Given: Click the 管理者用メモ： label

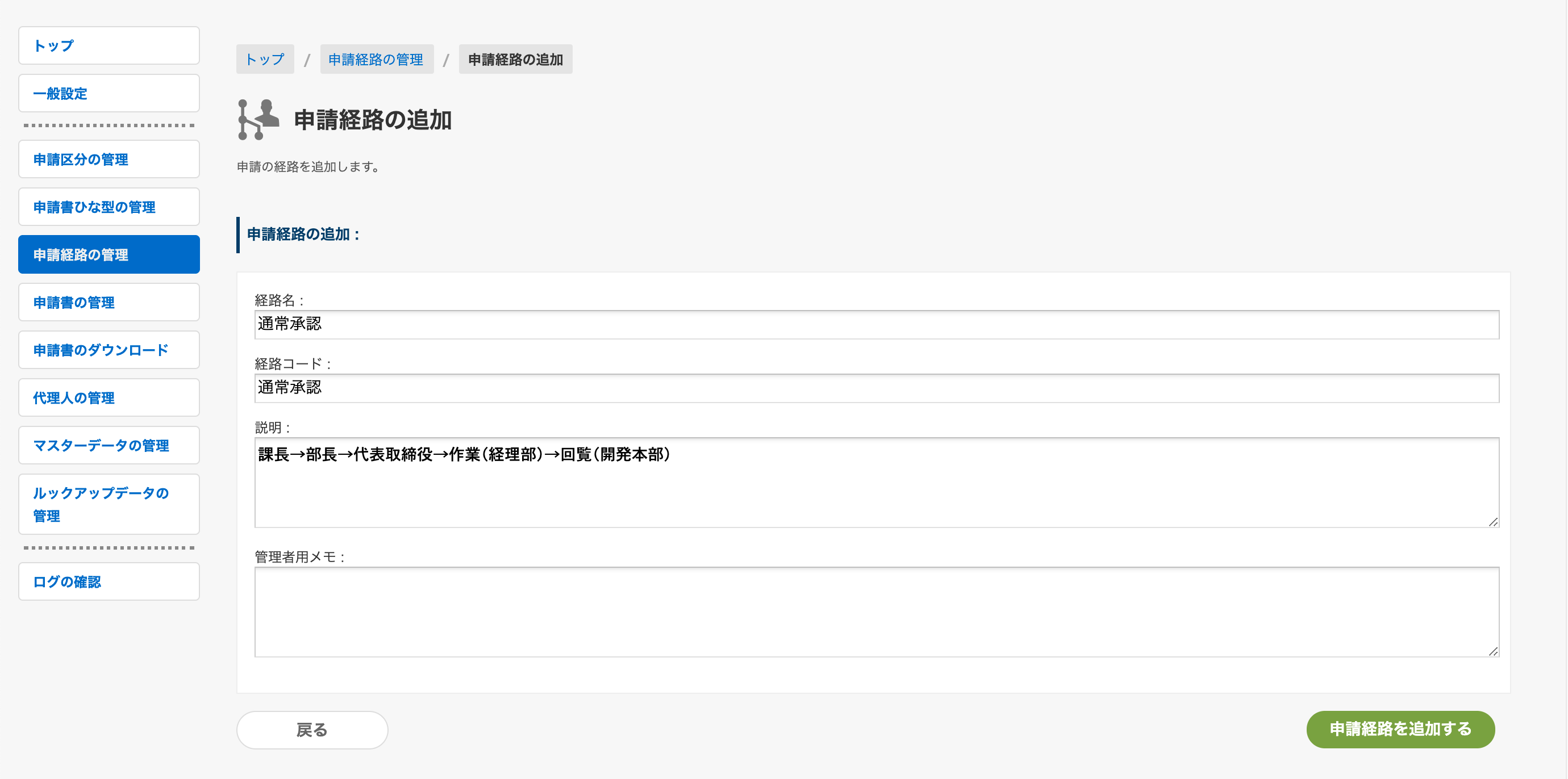Looking at the screenshot, I should (x=301, y=557).
